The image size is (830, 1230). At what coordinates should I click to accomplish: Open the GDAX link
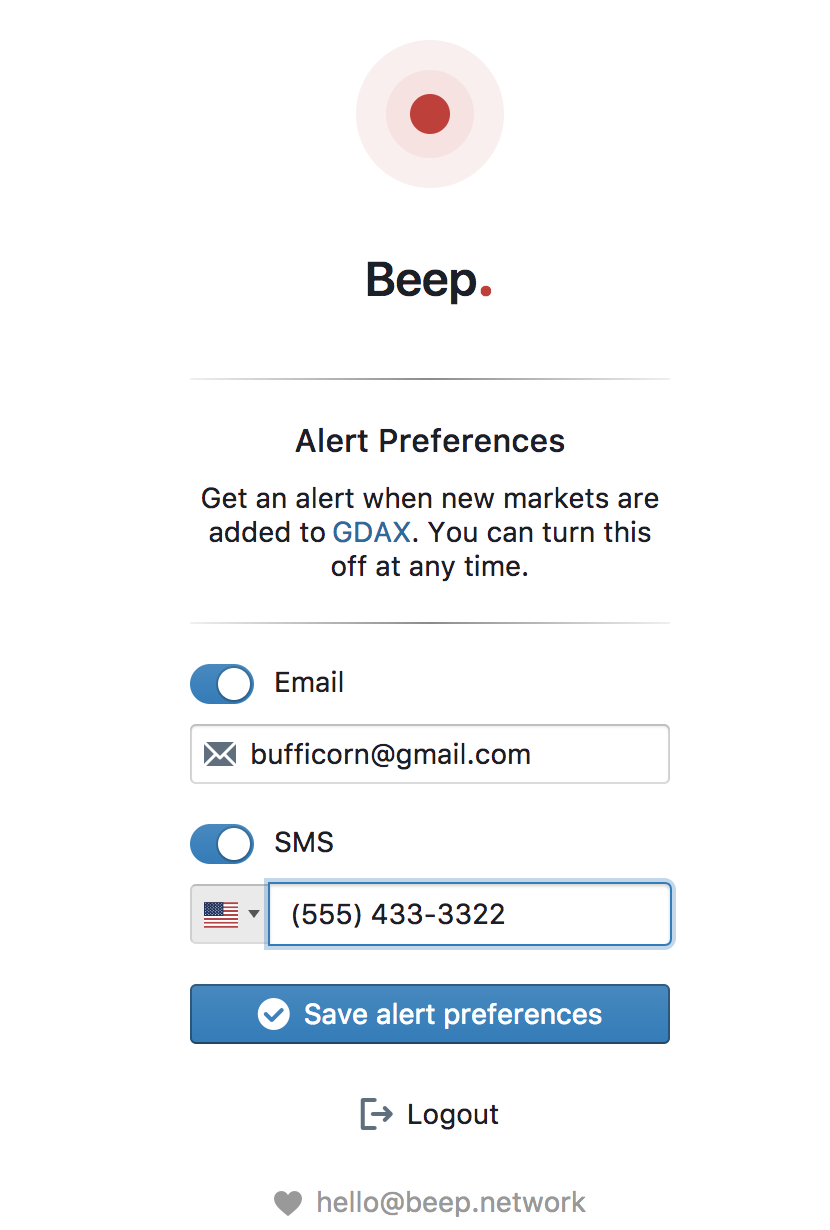coord(371,532)
